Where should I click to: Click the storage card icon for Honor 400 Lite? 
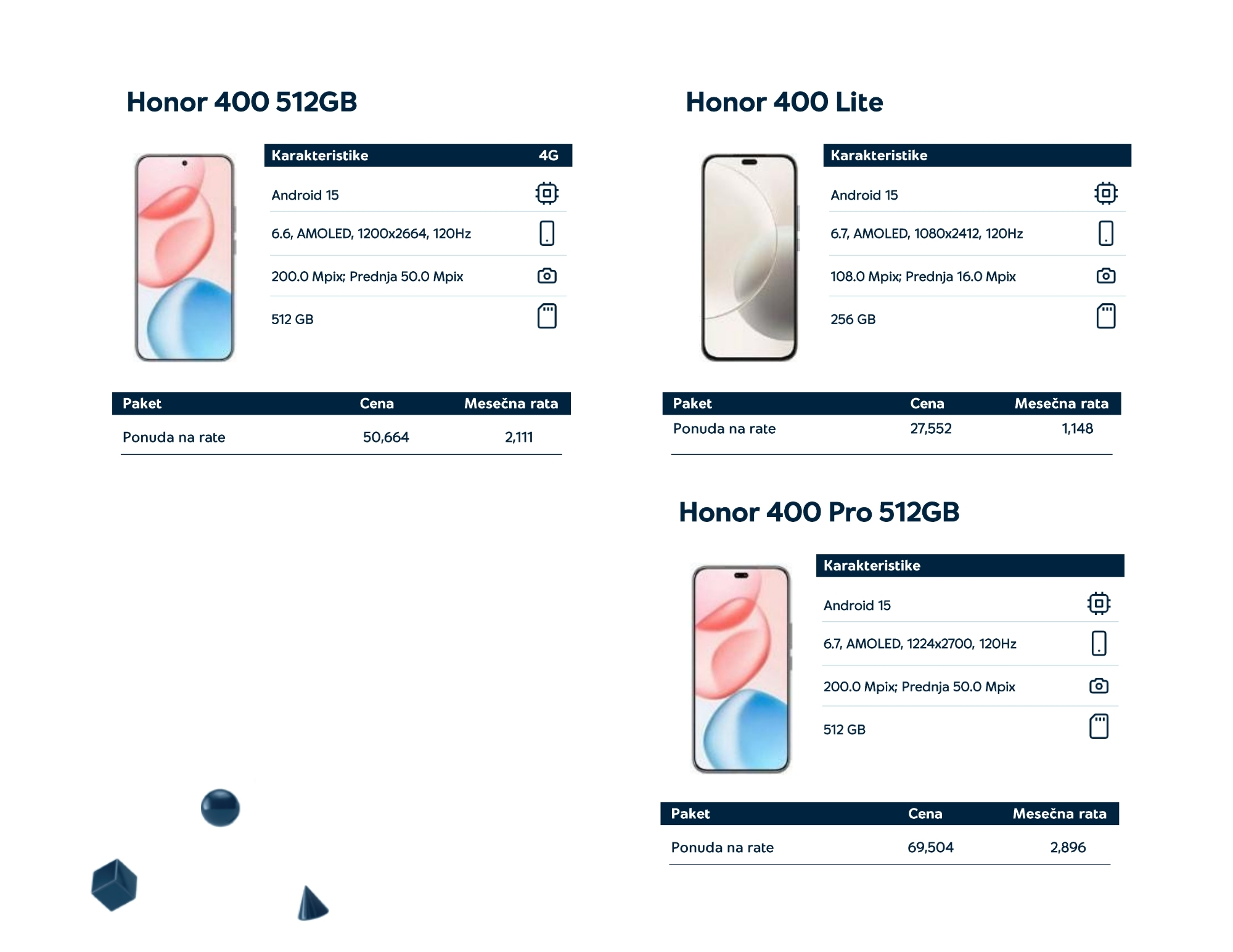coord(1105,316)
